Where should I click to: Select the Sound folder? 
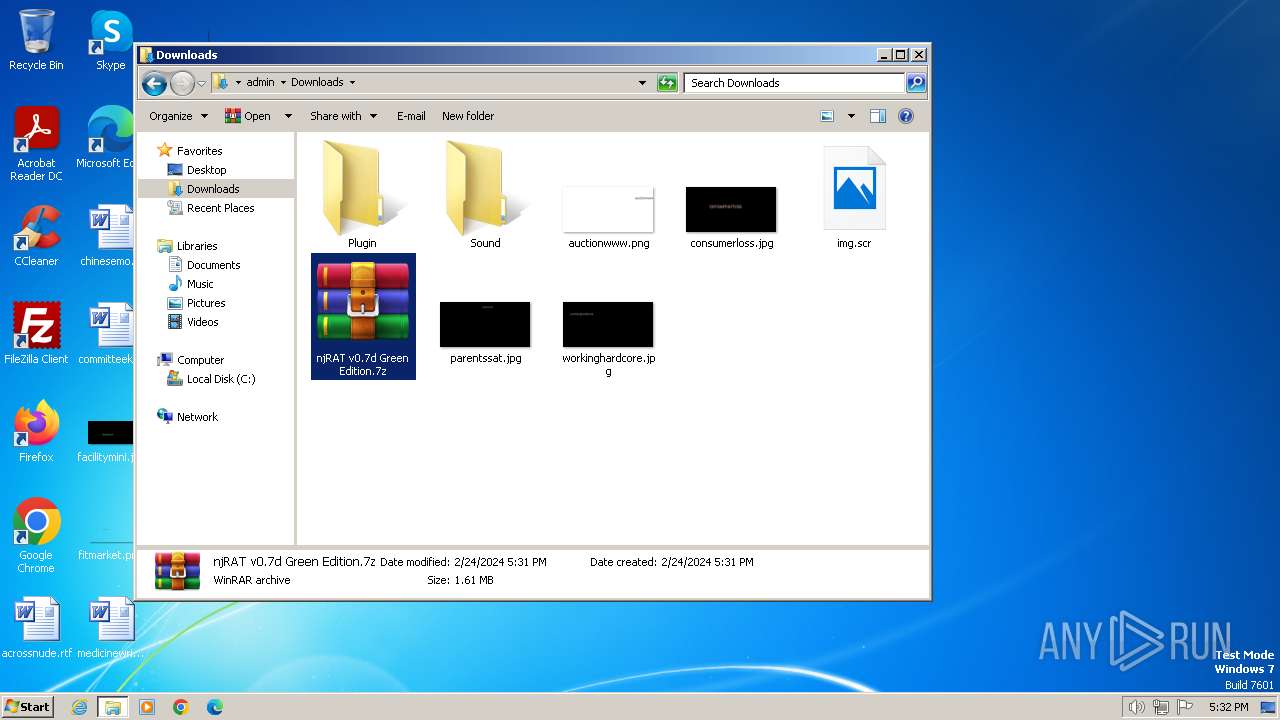[485, 195]
